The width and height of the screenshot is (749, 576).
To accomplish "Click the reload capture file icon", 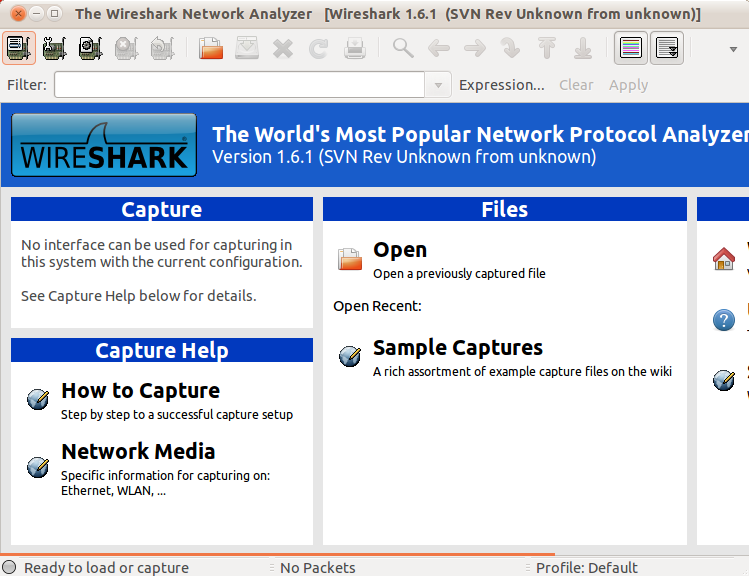I will [319, 48].
